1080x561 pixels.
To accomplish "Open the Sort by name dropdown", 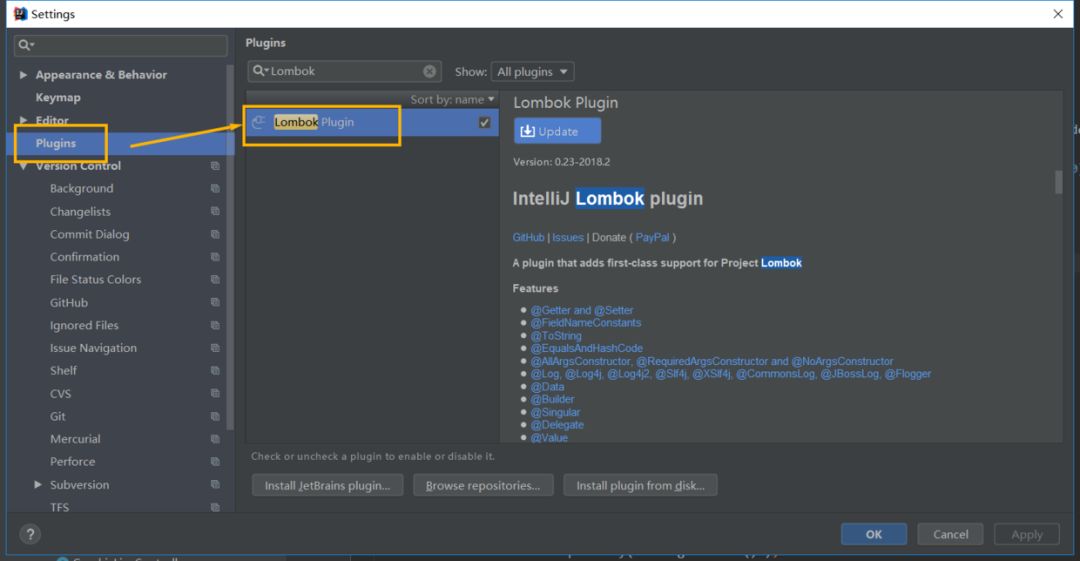I will (453, 99).
